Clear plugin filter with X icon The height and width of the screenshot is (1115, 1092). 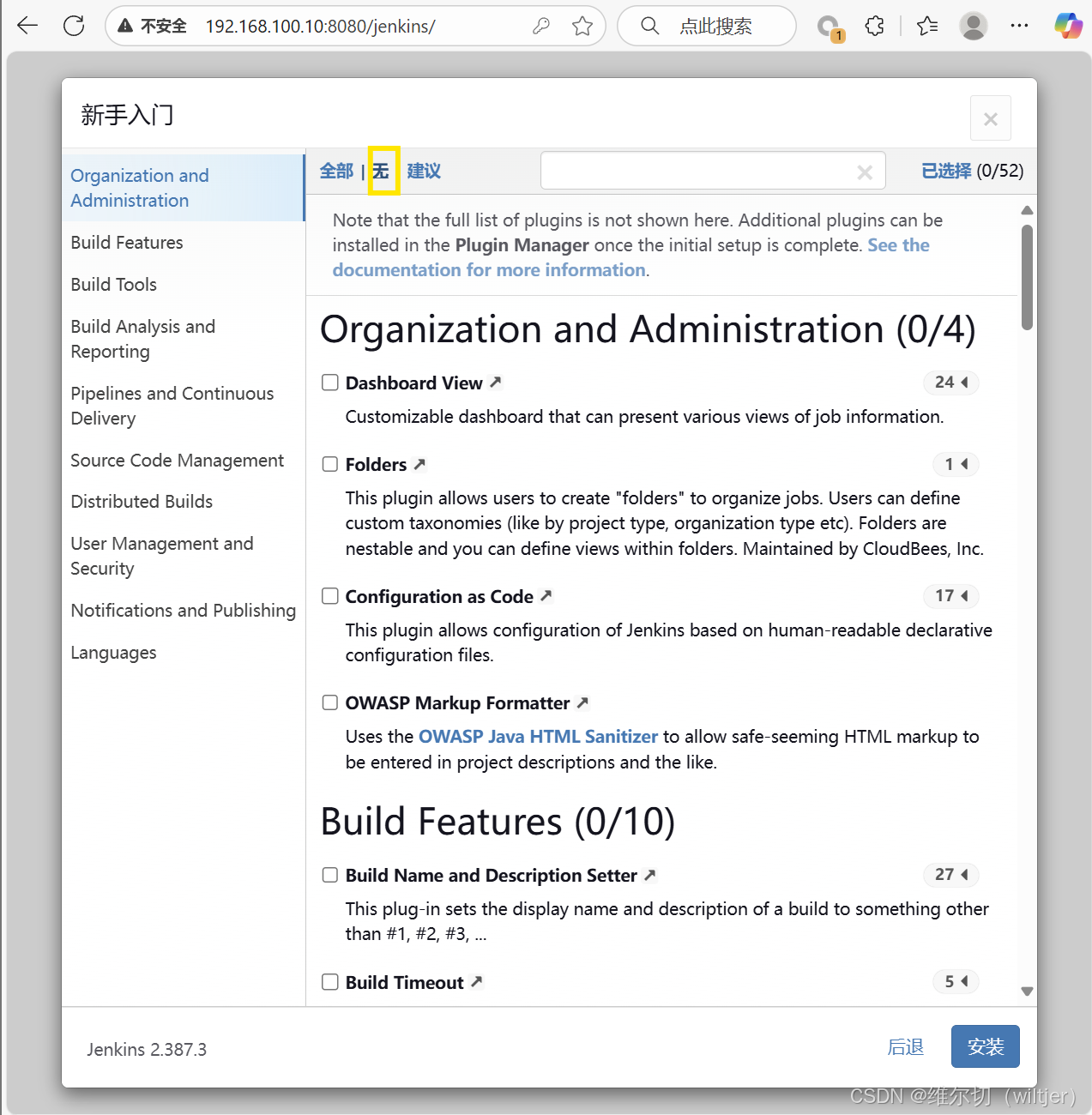[865, 172]
